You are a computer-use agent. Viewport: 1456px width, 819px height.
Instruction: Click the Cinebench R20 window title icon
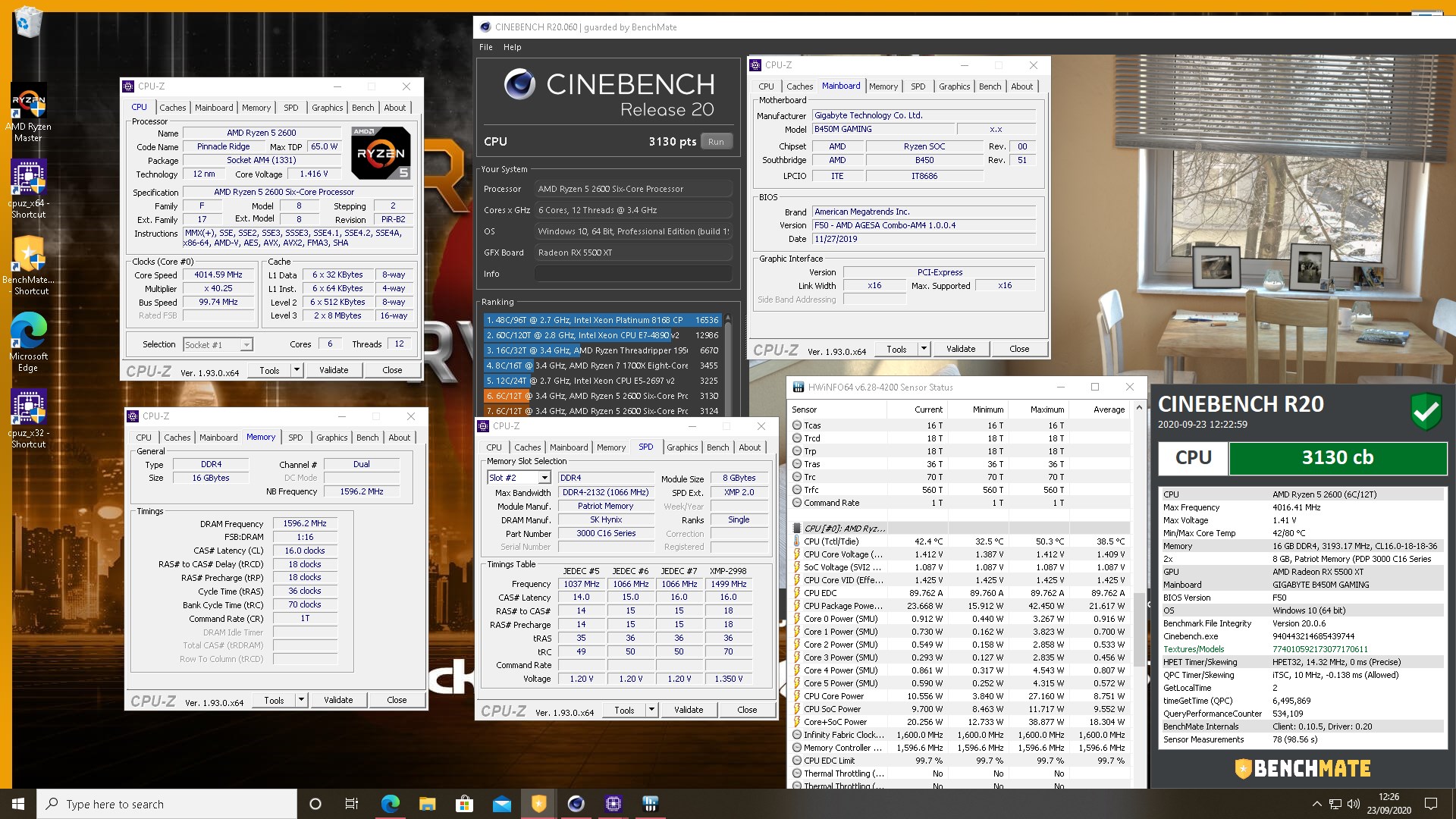[485, 27]
